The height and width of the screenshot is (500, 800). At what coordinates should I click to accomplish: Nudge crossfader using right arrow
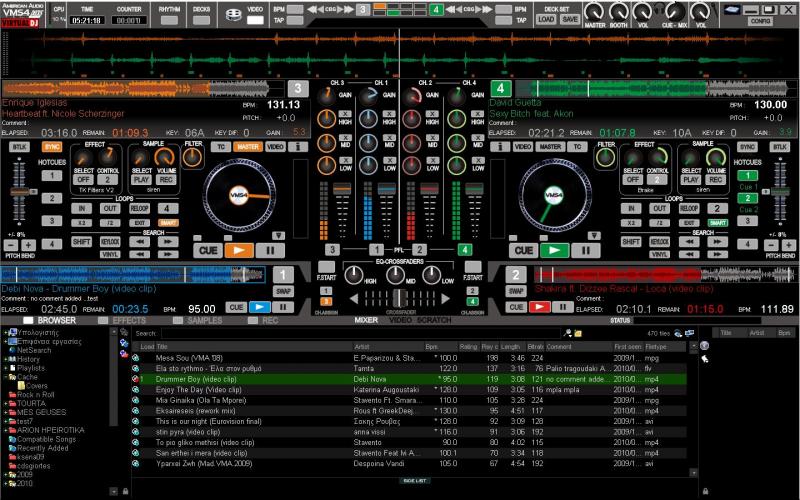[x=445, y=298]
